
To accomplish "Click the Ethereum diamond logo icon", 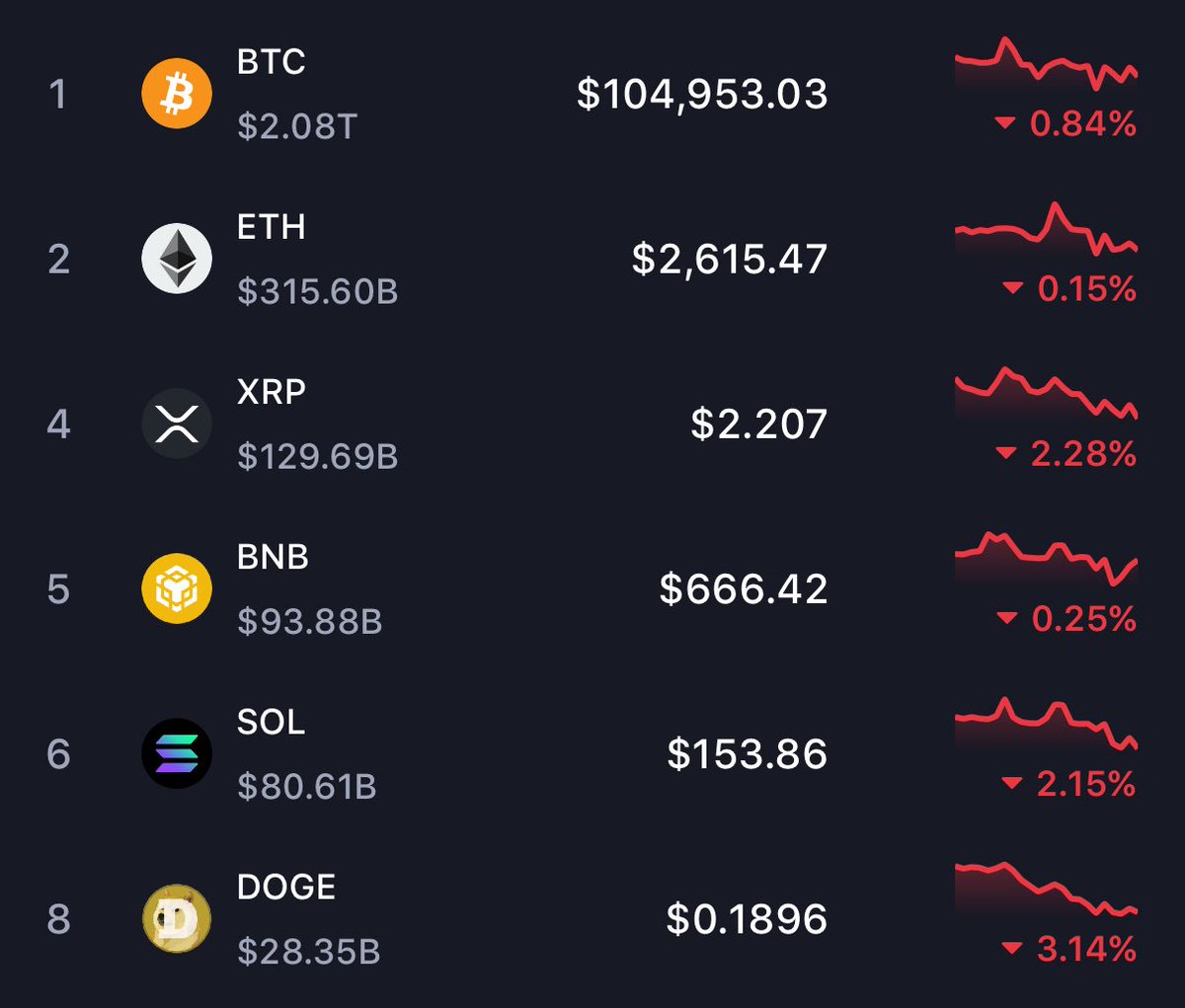I will 177,259.
